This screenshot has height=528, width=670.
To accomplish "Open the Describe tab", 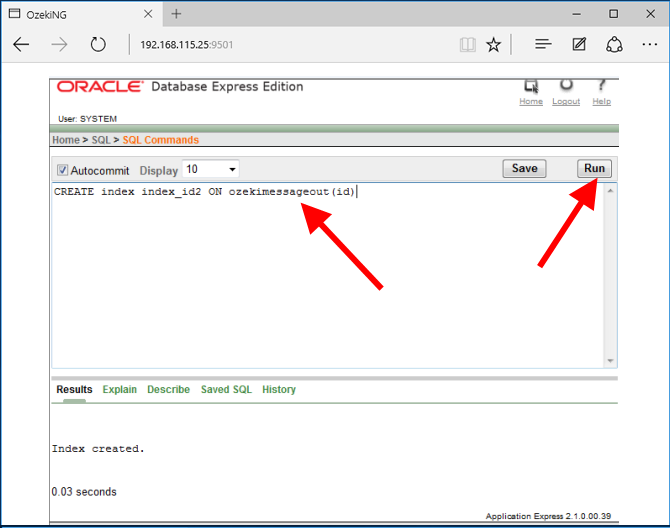I will [x=168, y=390].
